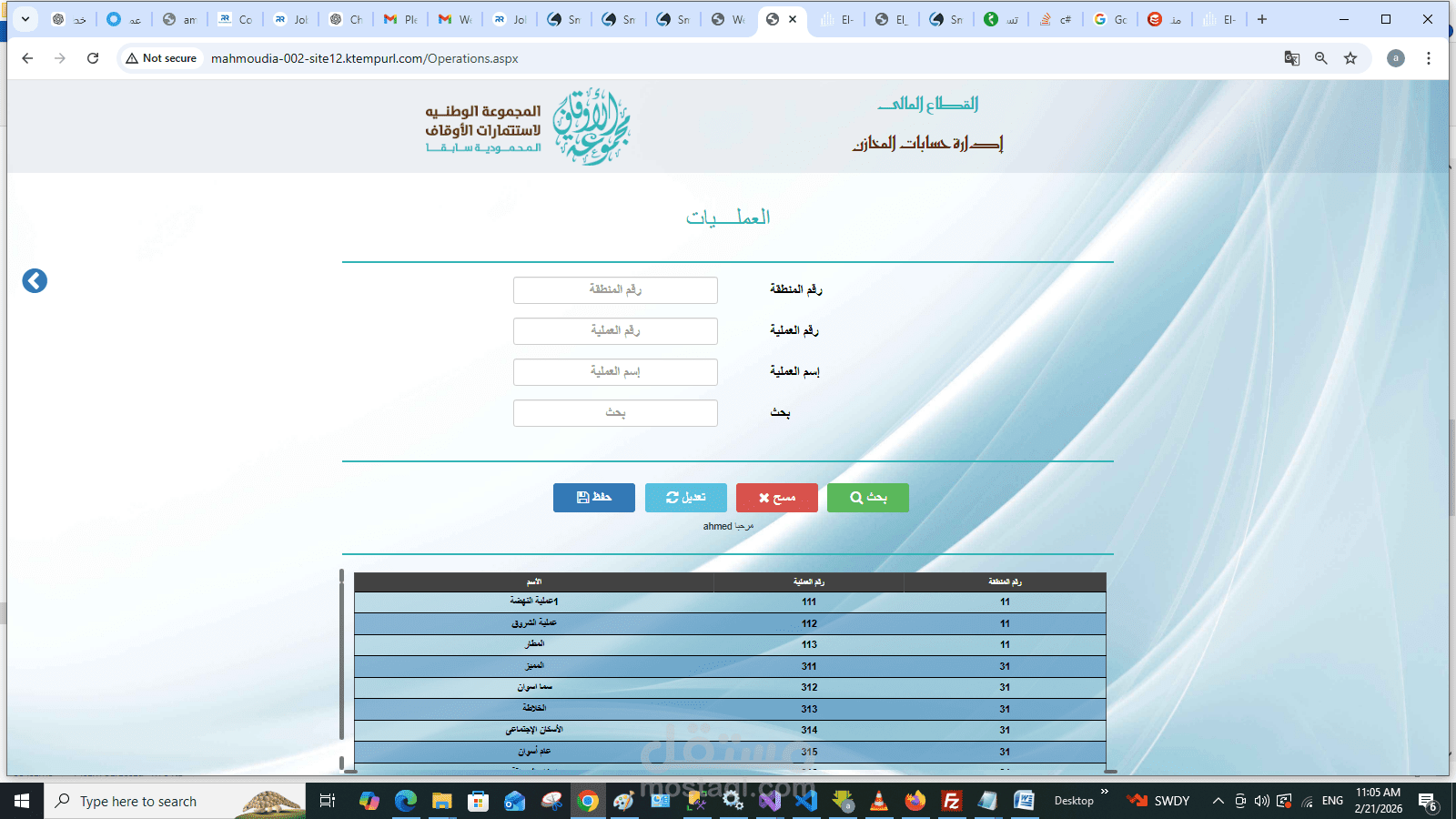1456x819 pixels.
Task: Select the table cell 311
Action: click(809, 667)
